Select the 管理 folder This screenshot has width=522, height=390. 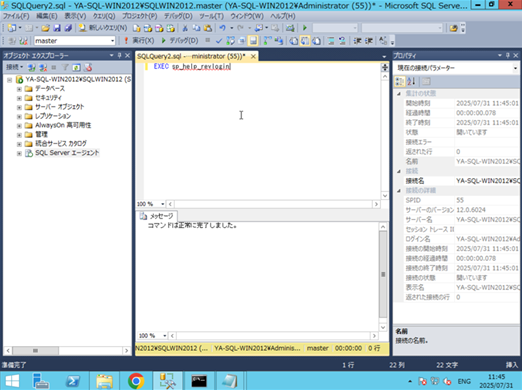(x=41, y=135)
